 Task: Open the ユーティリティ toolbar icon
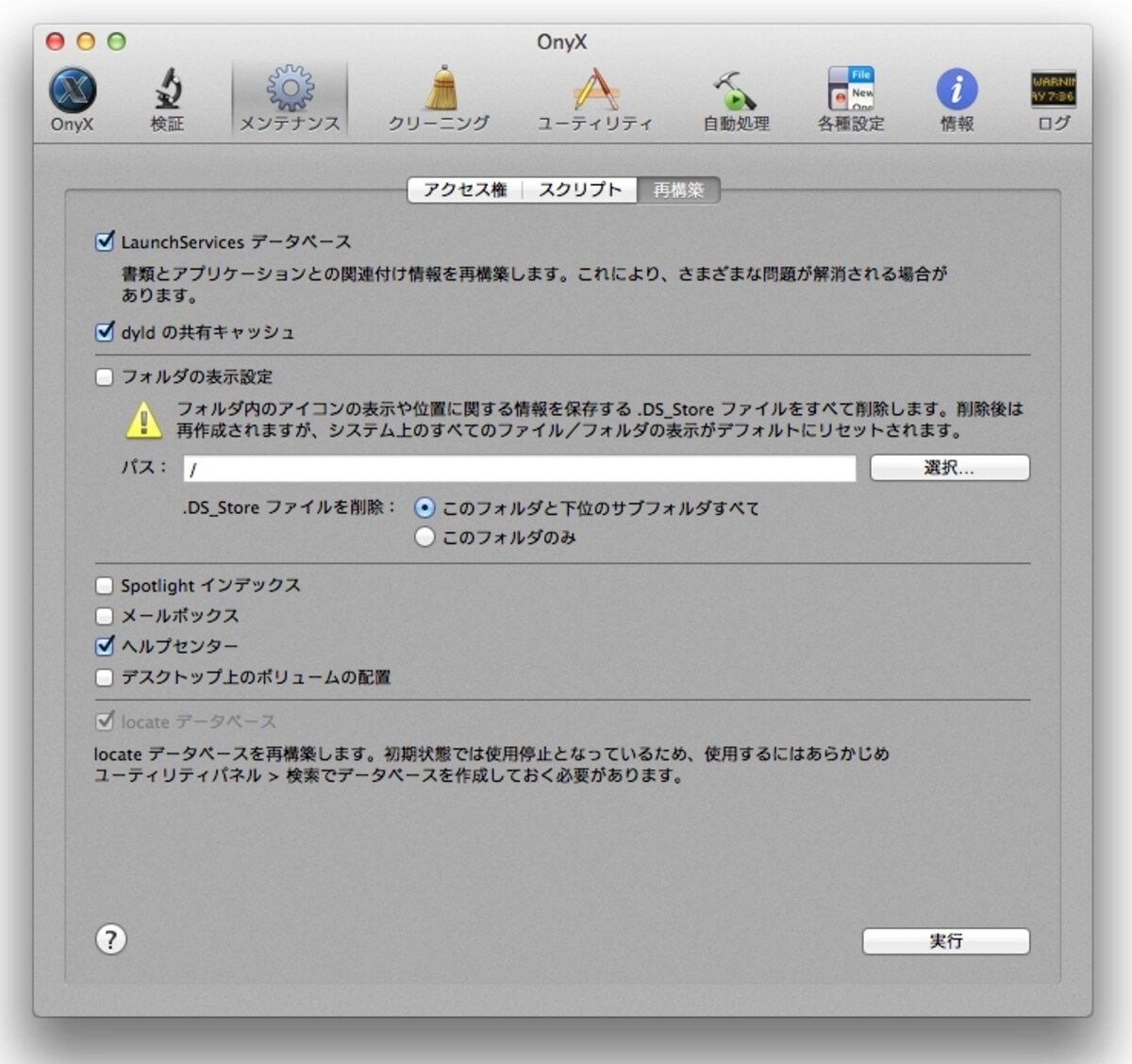coord(595,98)
